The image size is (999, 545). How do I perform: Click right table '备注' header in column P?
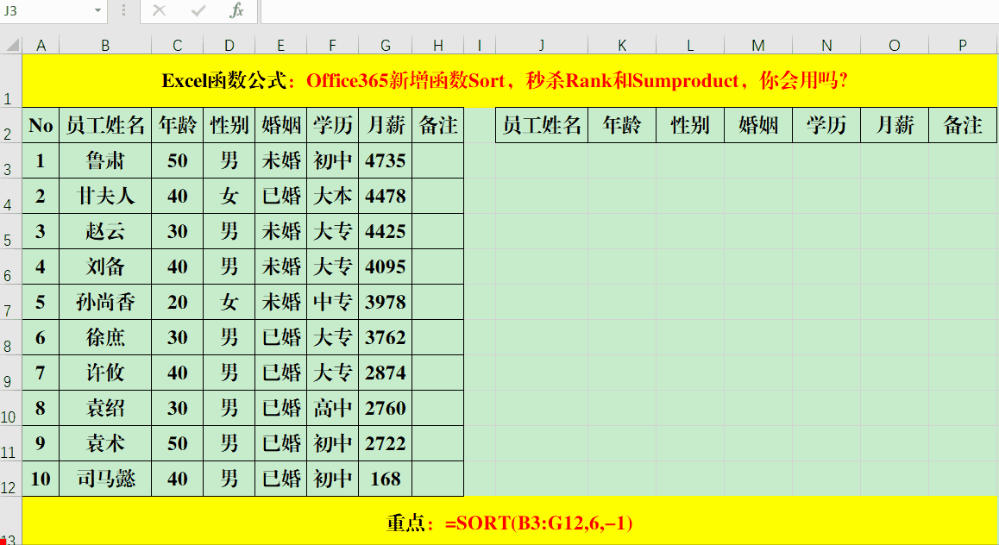(x=963, y=125)
